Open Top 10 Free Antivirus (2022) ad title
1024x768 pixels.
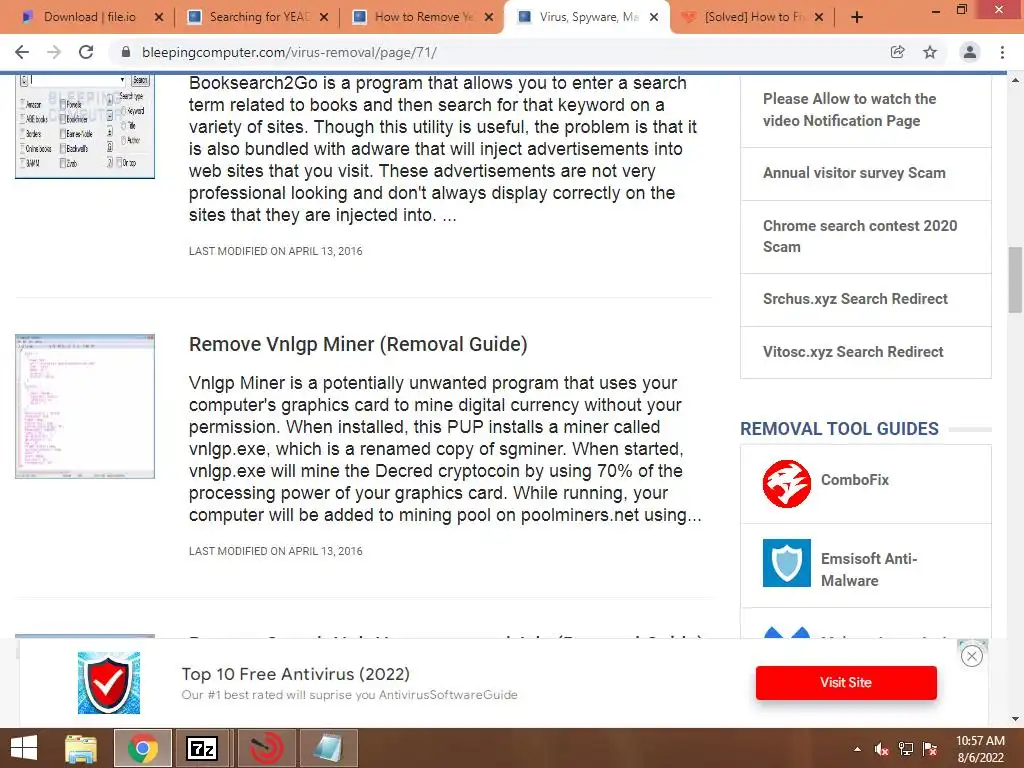[x=295, y=674]
